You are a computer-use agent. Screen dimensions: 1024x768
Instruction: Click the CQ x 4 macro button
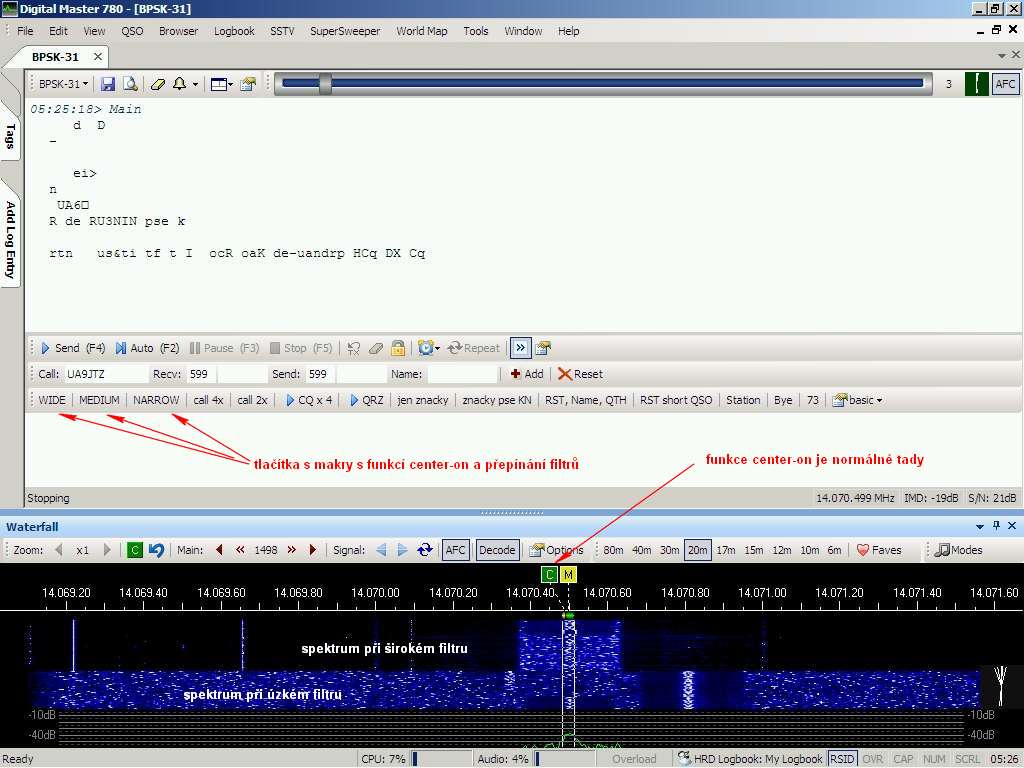pyautogui.click(x=309, y=400)
